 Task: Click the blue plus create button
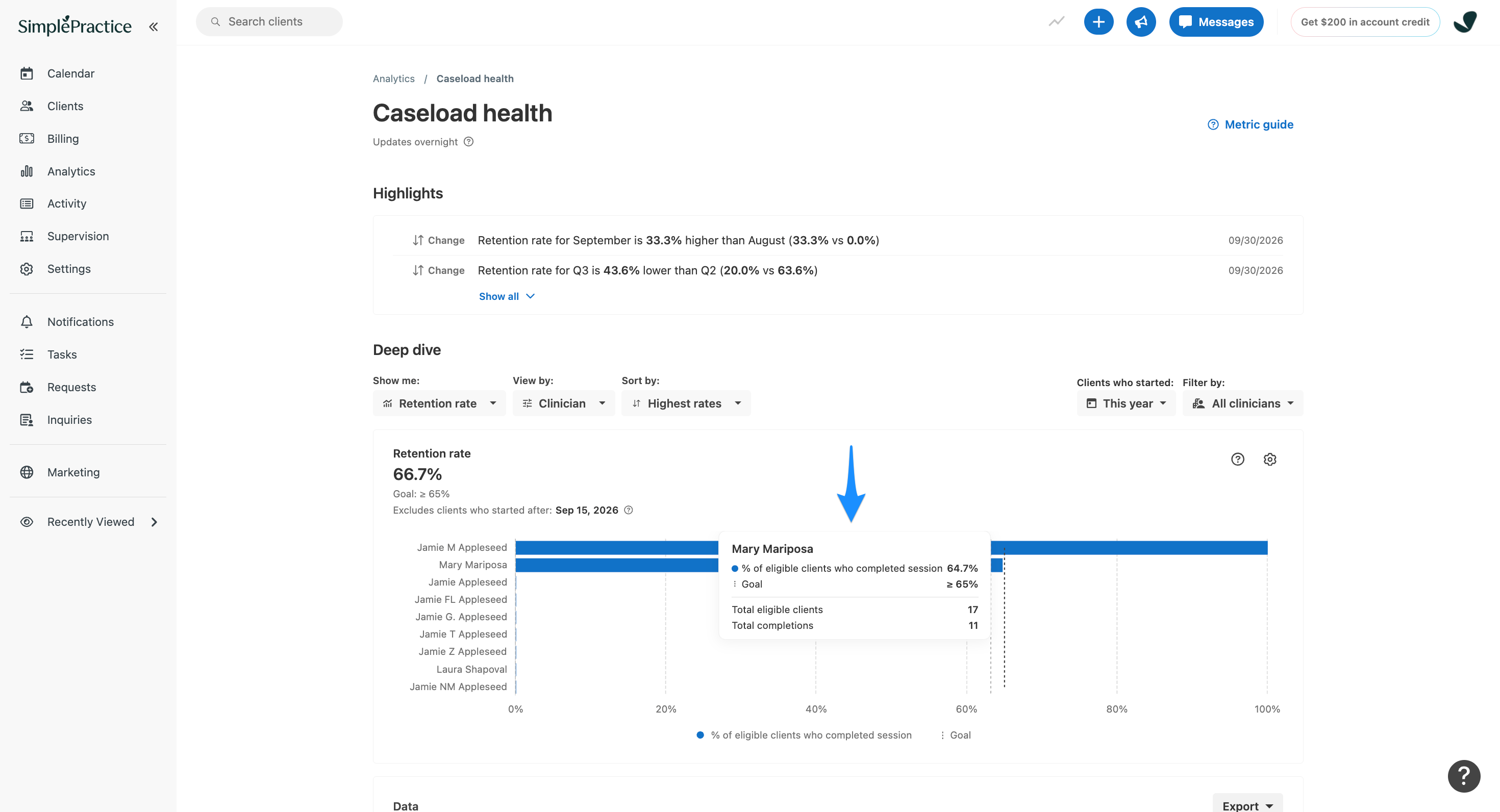1098,22
